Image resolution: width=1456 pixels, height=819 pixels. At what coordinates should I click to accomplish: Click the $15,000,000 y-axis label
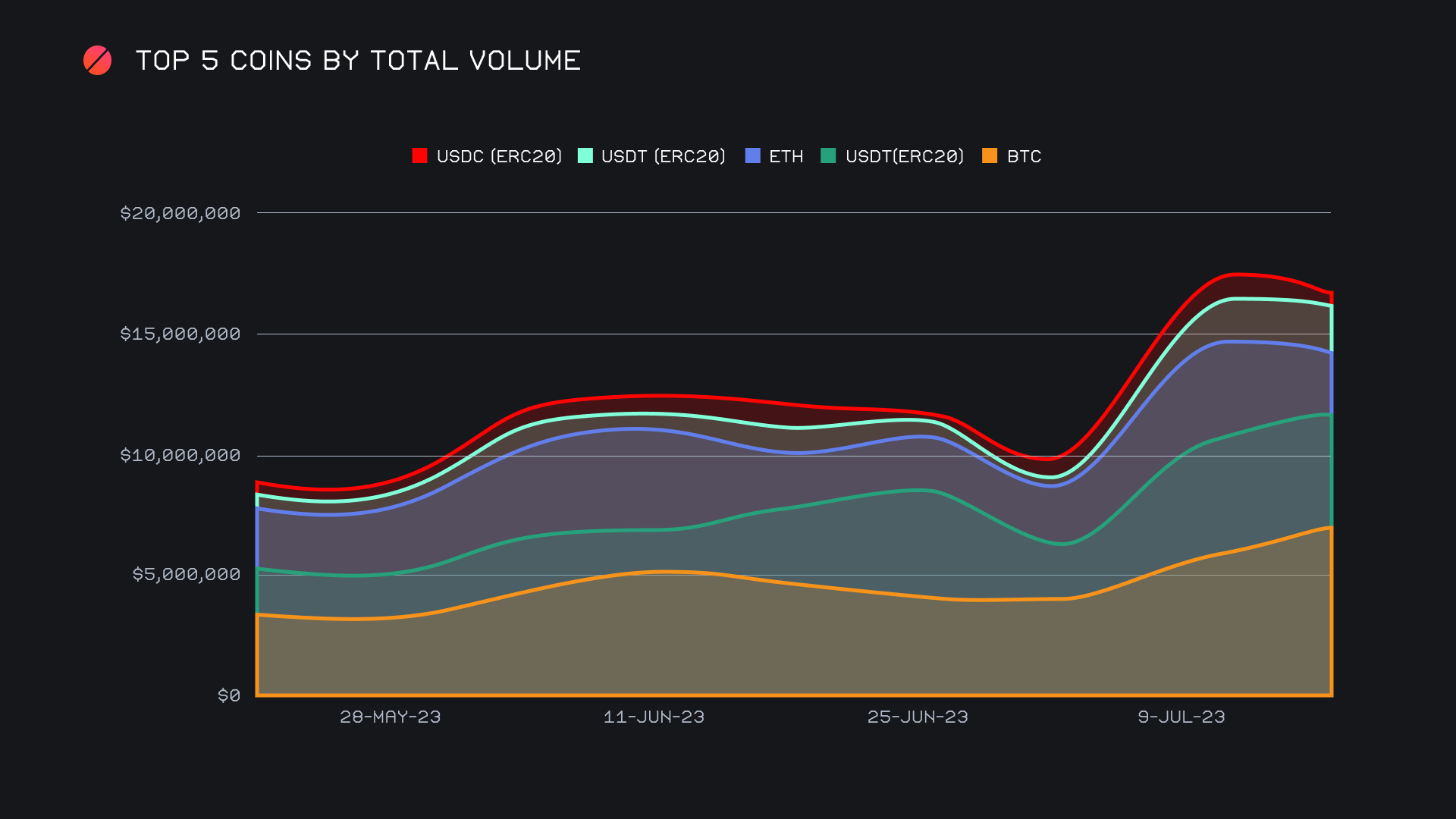pyautogui.click(x=180, y=334)
